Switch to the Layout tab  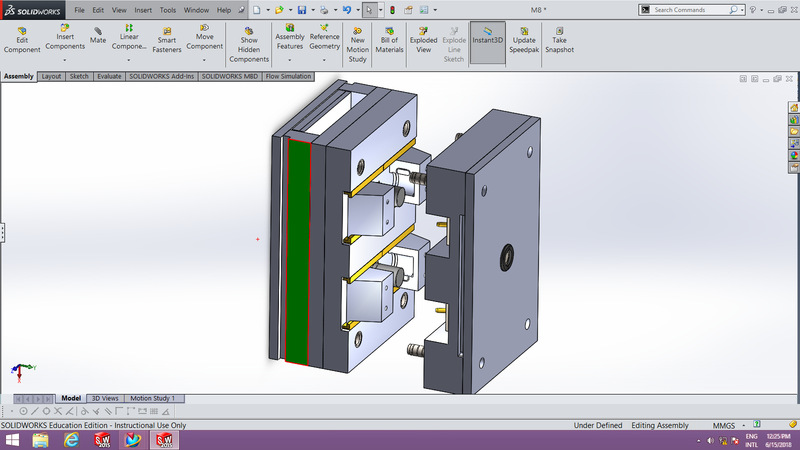(51, 76)
